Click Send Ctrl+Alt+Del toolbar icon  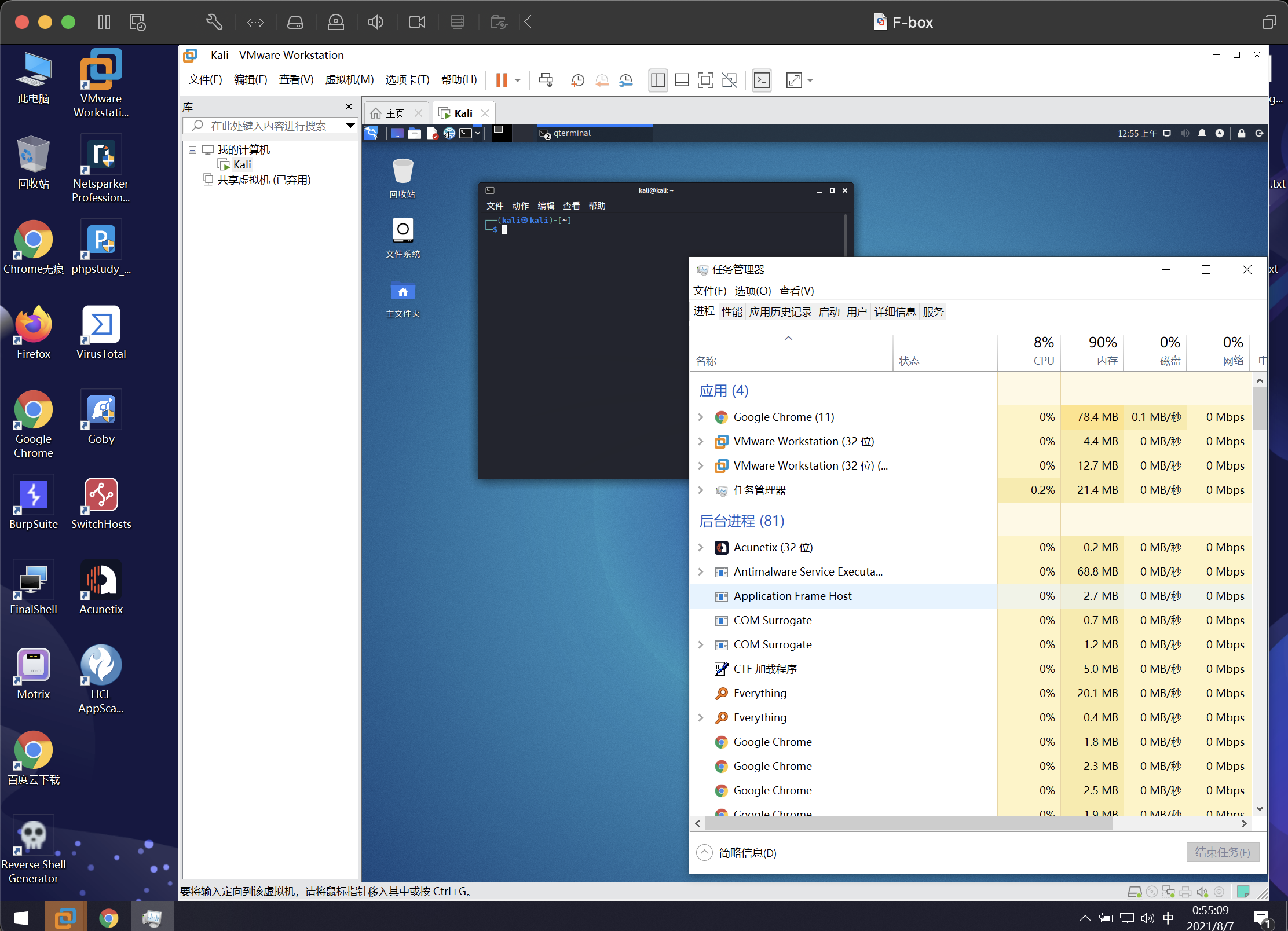point(546,80)
